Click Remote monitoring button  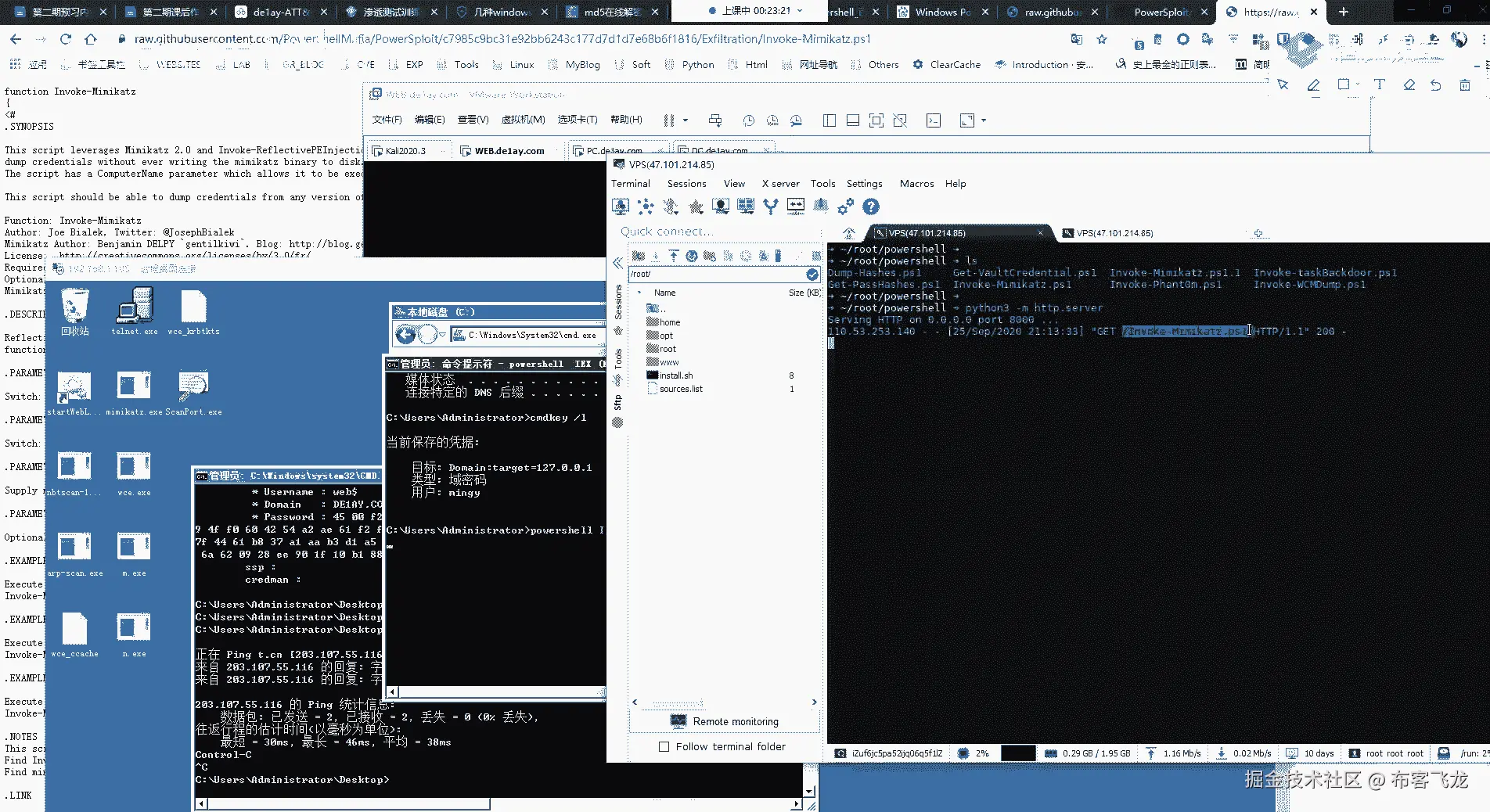click(725, 721)
